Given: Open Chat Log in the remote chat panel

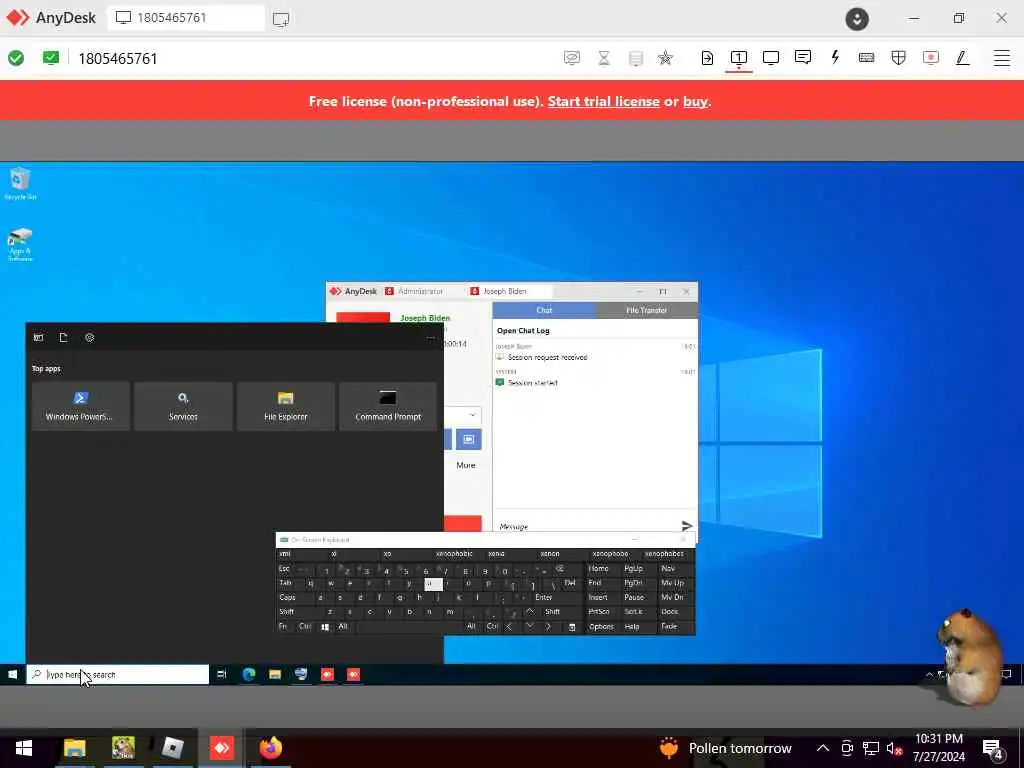Looking at the screenshot, I should (x=523, y=330).
